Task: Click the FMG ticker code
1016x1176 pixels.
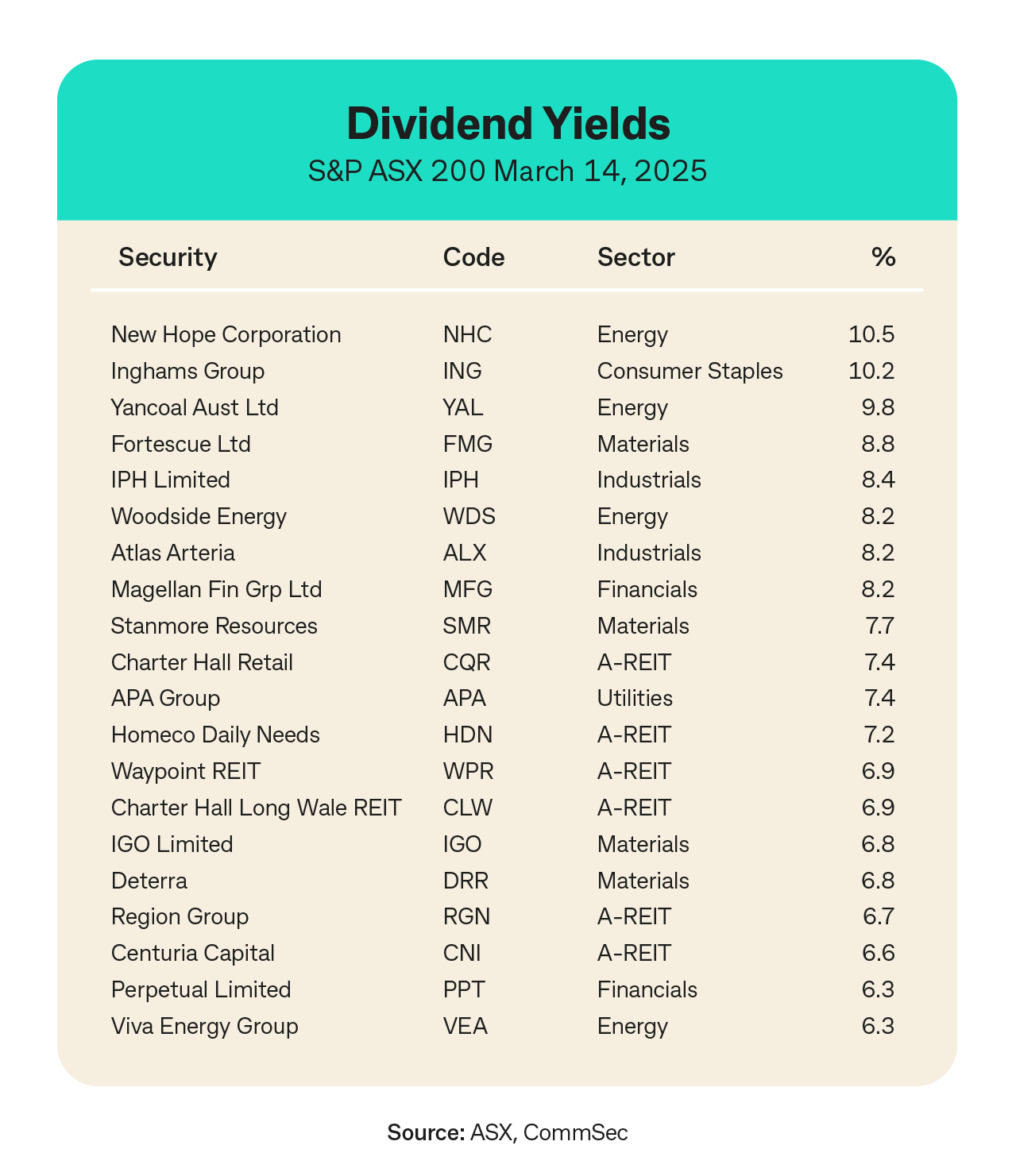Action: pos(467,444)
